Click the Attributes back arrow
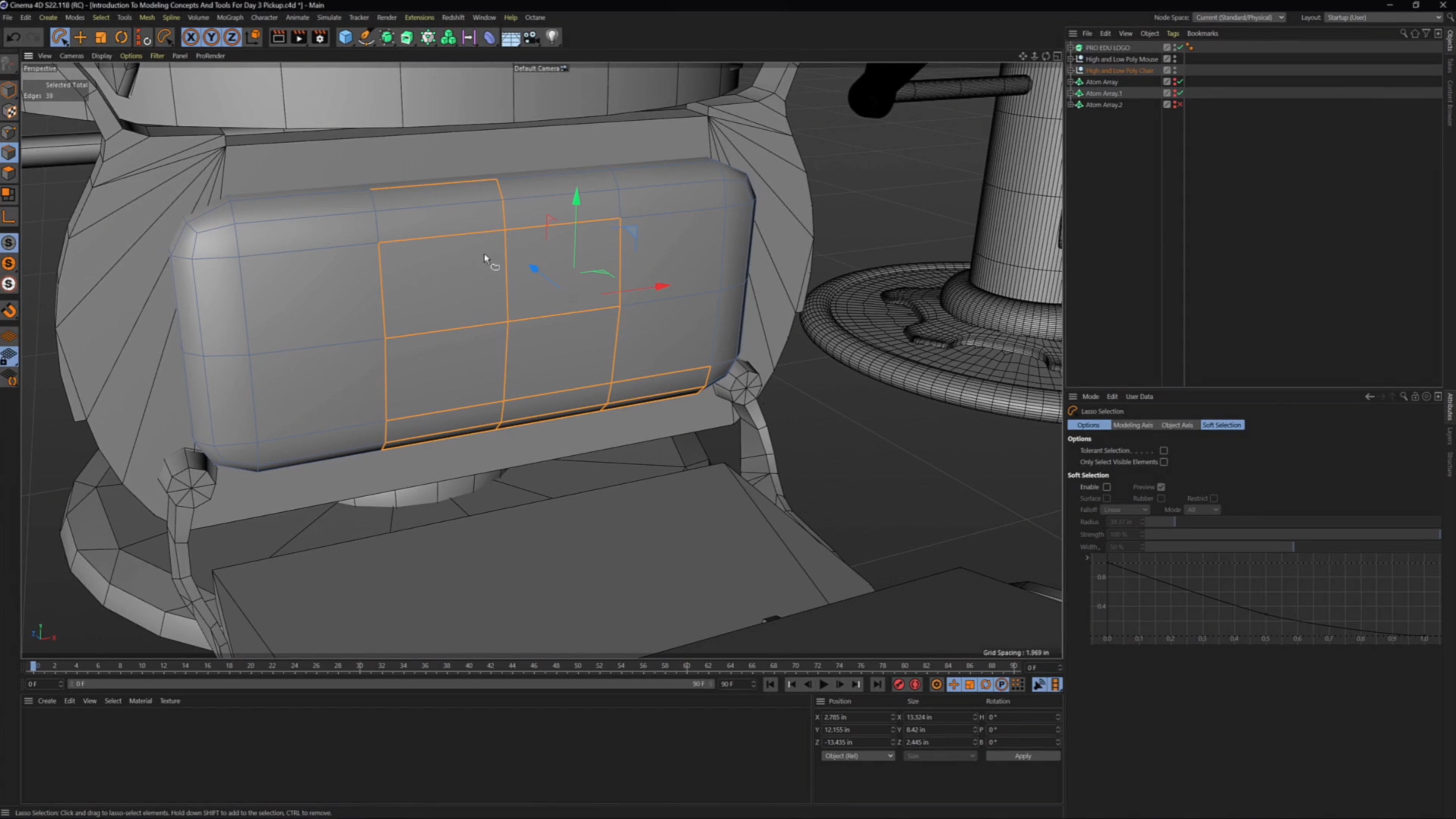 [1370, 396]
